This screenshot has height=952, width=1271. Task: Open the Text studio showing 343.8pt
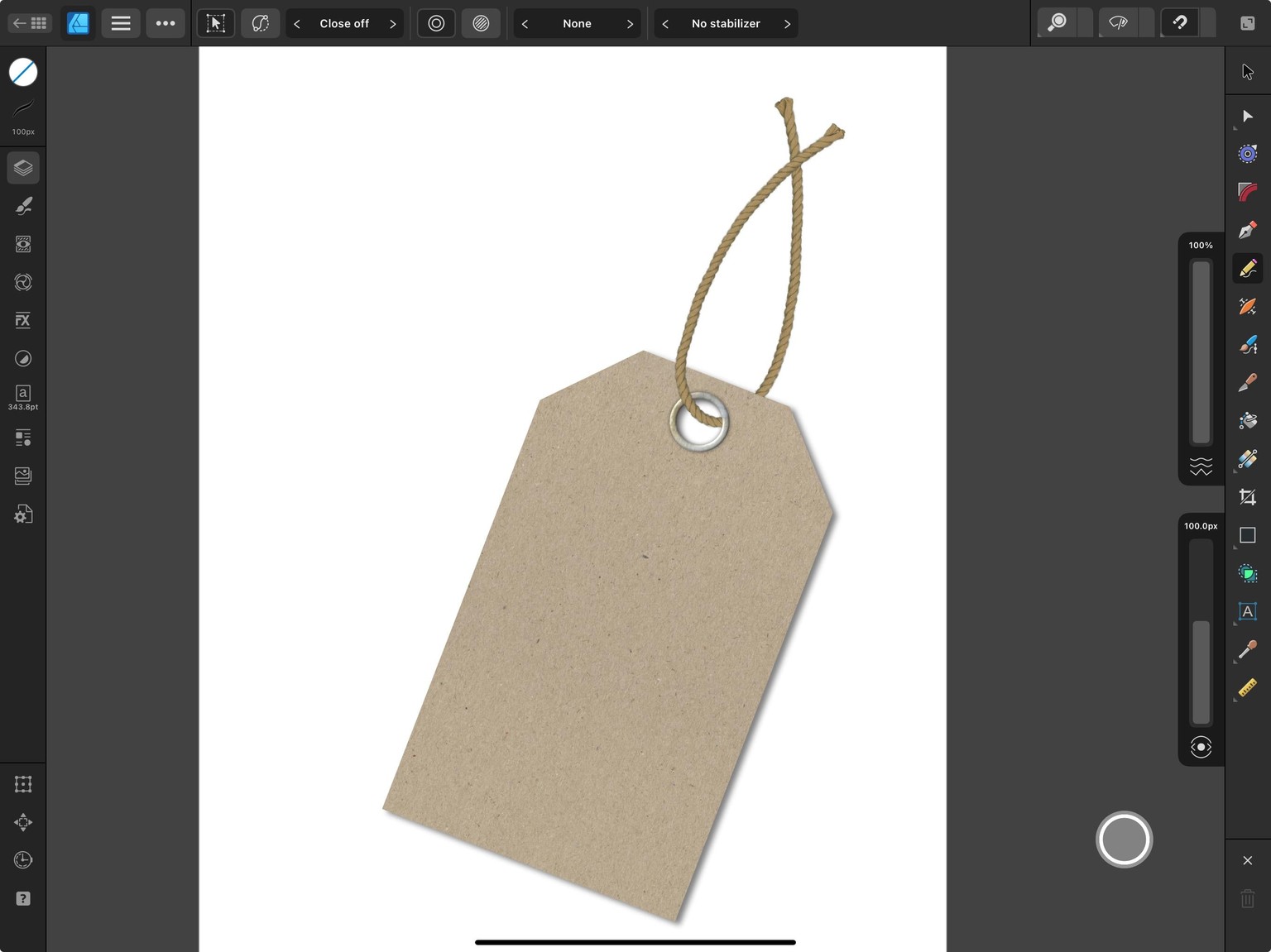click(23, 397)
